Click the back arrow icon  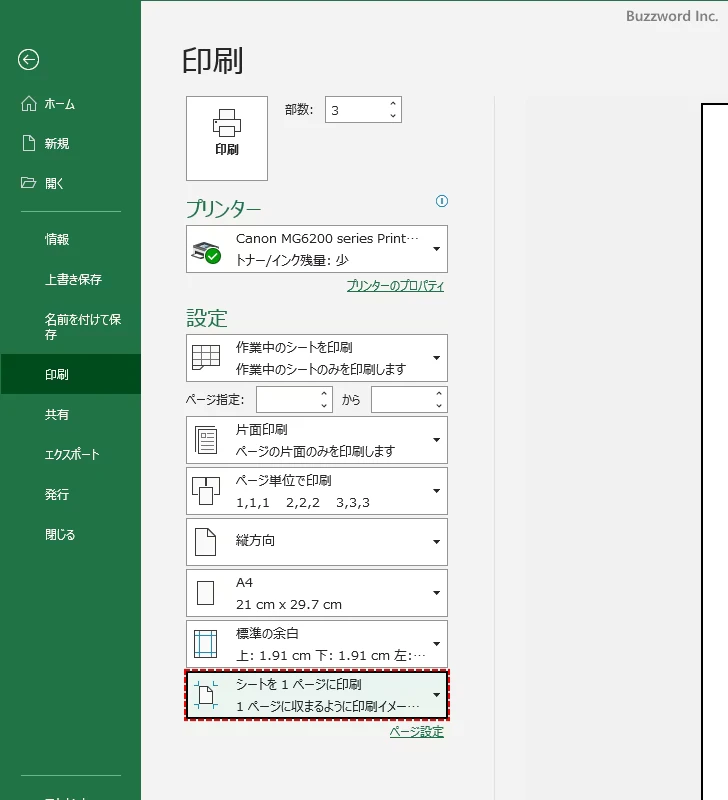coord(28,60)
